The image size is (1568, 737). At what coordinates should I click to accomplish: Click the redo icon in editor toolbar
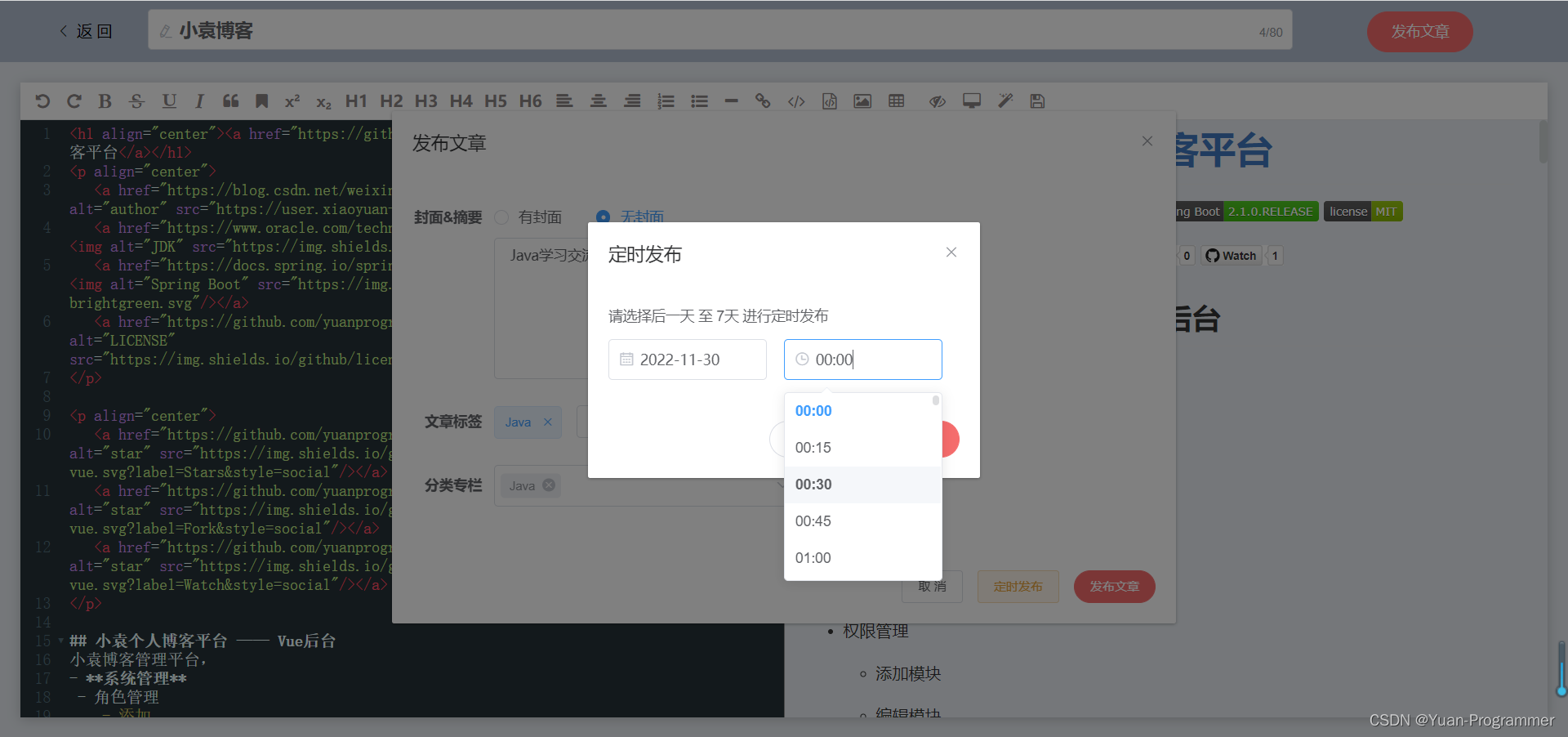74,101
